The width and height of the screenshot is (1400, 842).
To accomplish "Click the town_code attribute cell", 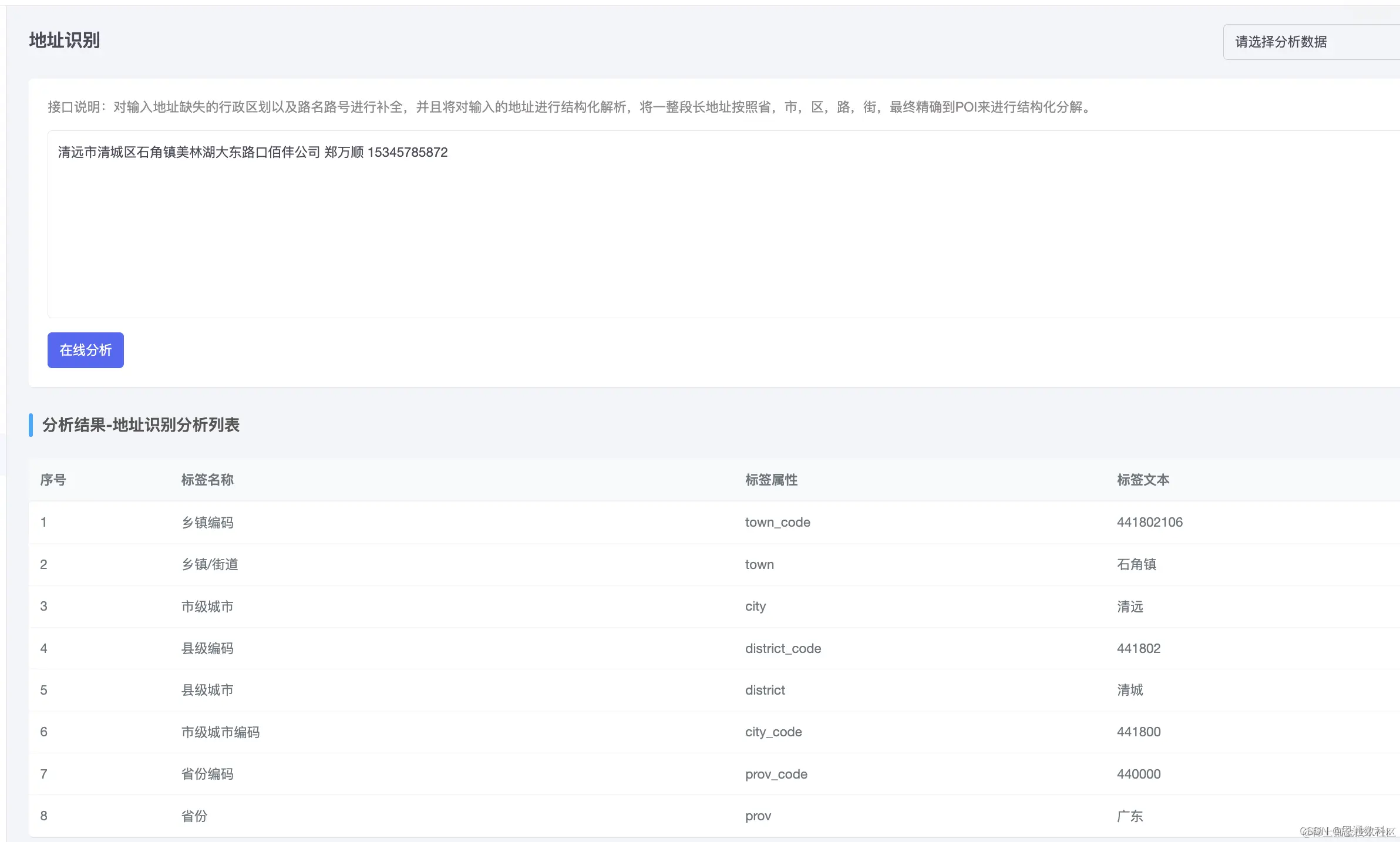I will pos(778,523).
